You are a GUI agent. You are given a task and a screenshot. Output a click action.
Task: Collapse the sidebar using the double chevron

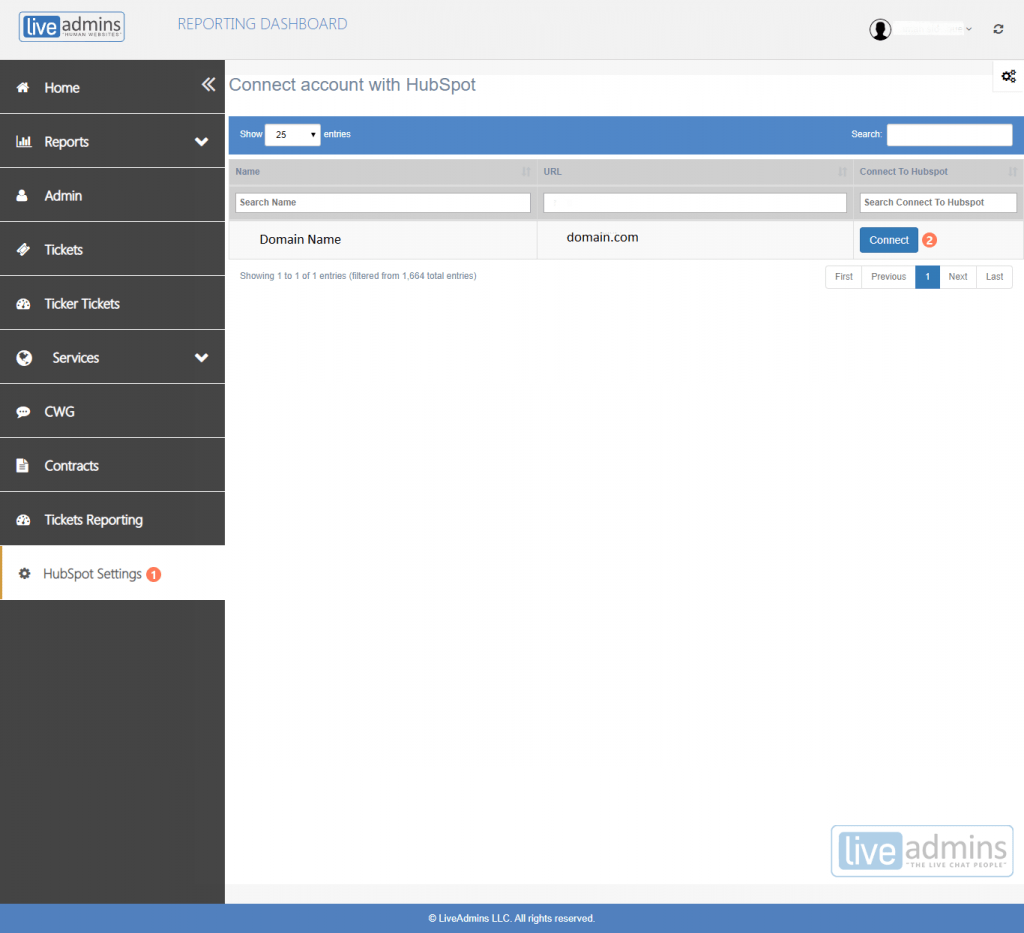[x=208, y=85]
